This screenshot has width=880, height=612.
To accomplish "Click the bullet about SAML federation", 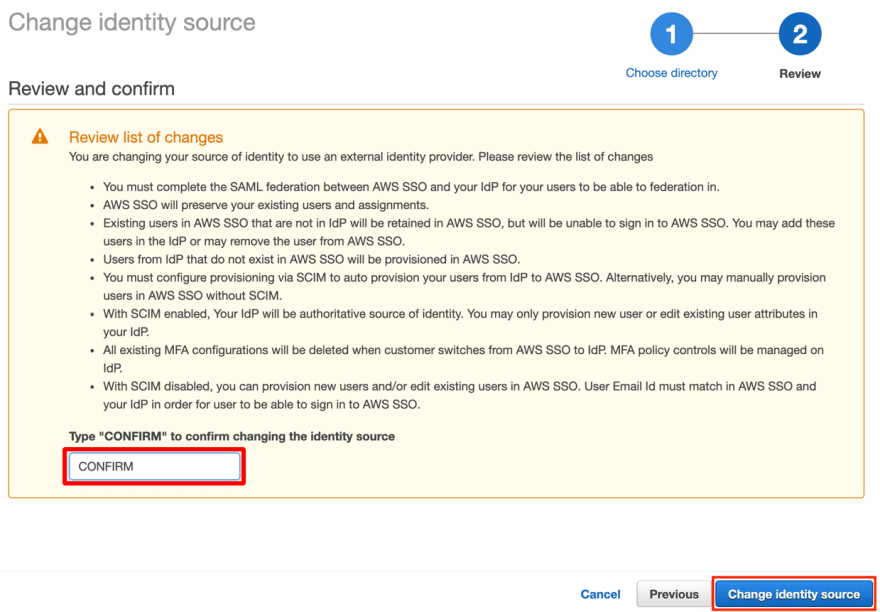I will click(x=411, y=187).
